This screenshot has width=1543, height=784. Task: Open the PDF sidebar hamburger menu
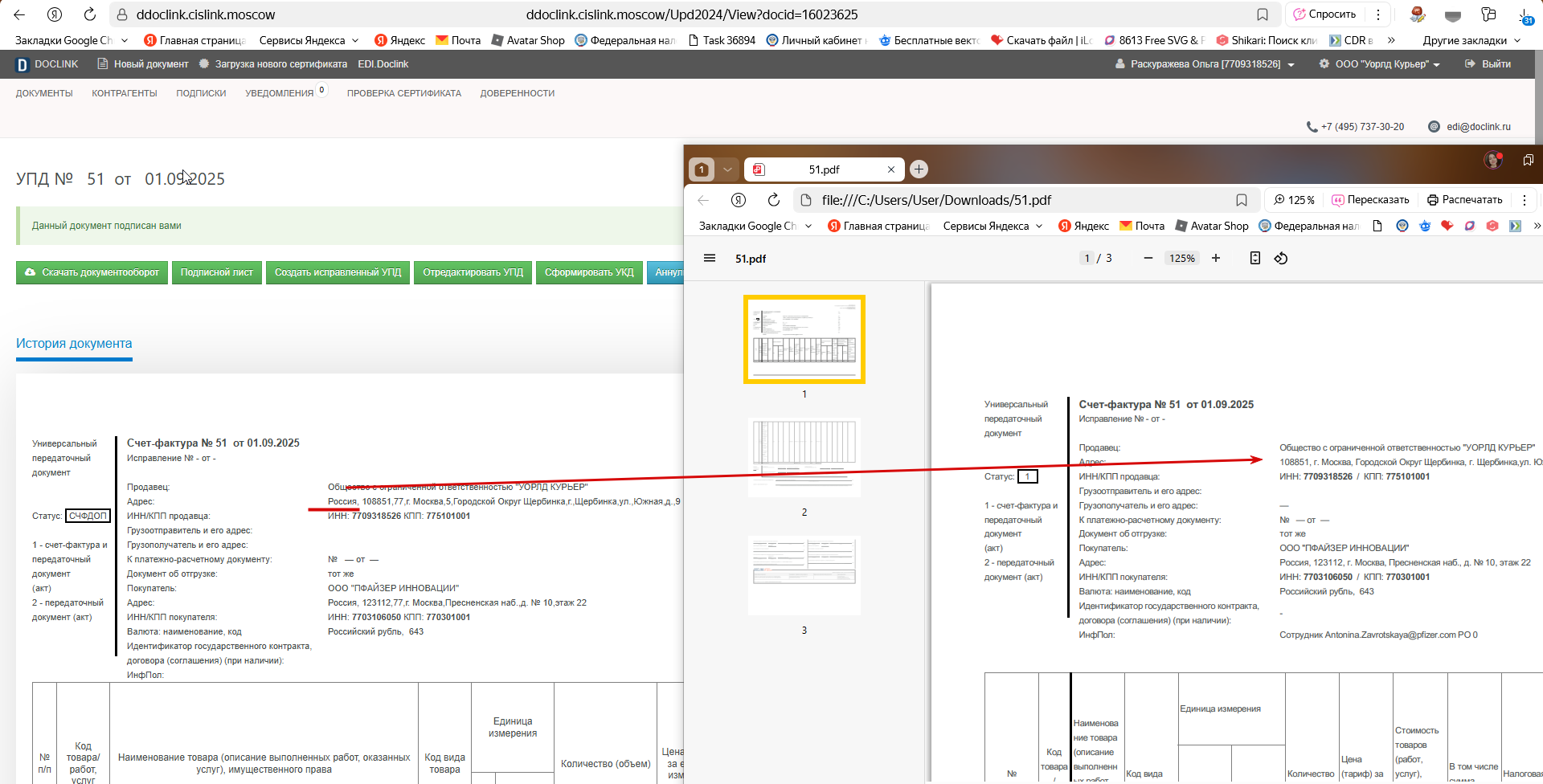[x=710, y=258]
